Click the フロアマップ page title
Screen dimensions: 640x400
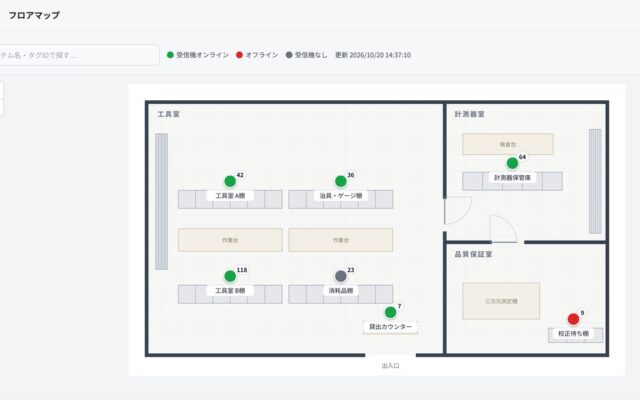(34, 16)
